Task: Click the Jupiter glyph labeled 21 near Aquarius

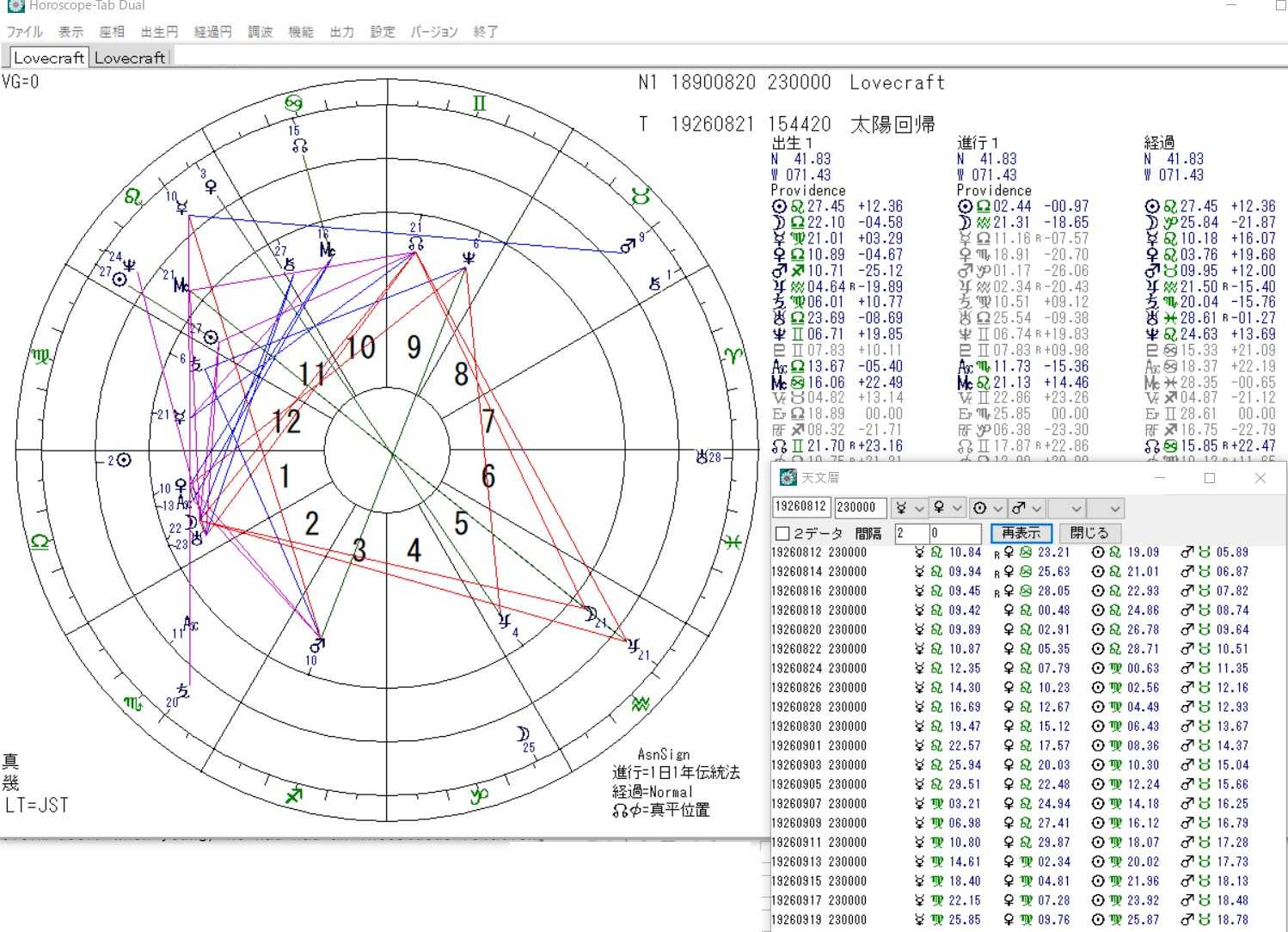Action: click(634, 644)
